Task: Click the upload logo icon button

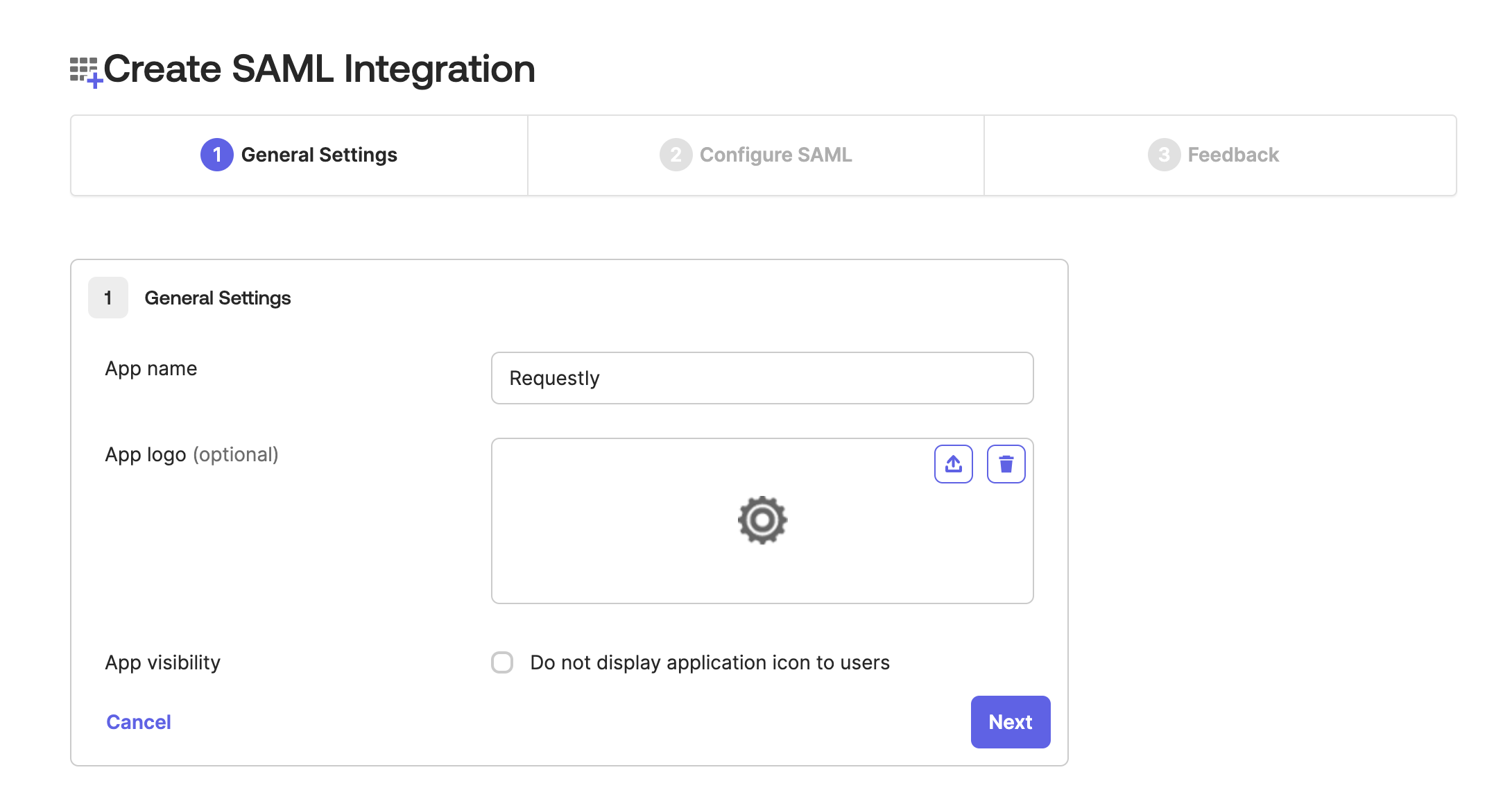Action: click(x=953, y=464)
